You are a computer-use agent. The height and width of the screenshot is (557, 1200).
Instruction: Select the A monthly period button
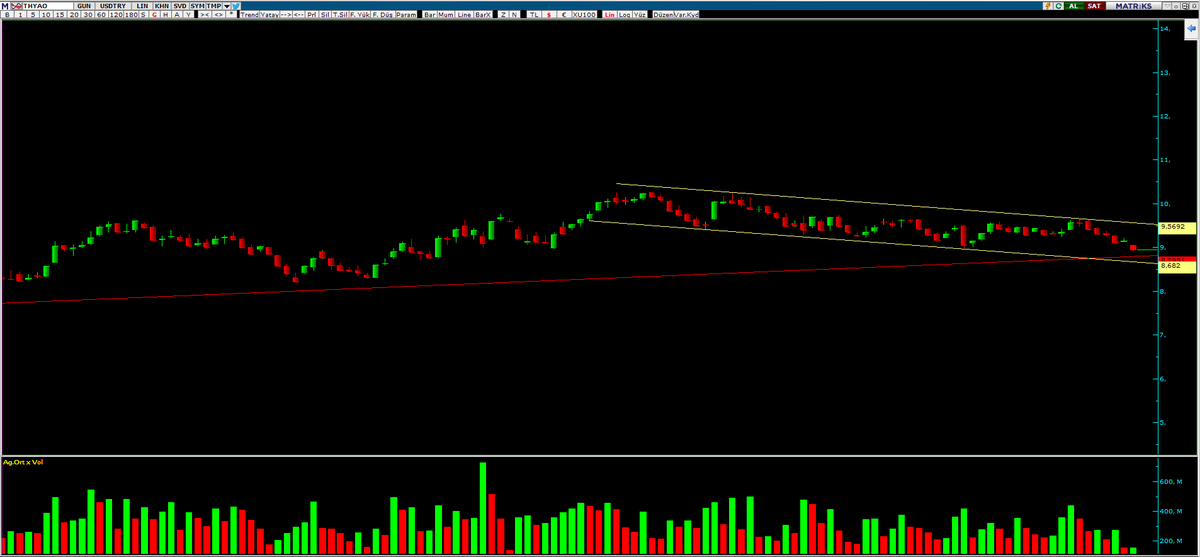point(177,15)
